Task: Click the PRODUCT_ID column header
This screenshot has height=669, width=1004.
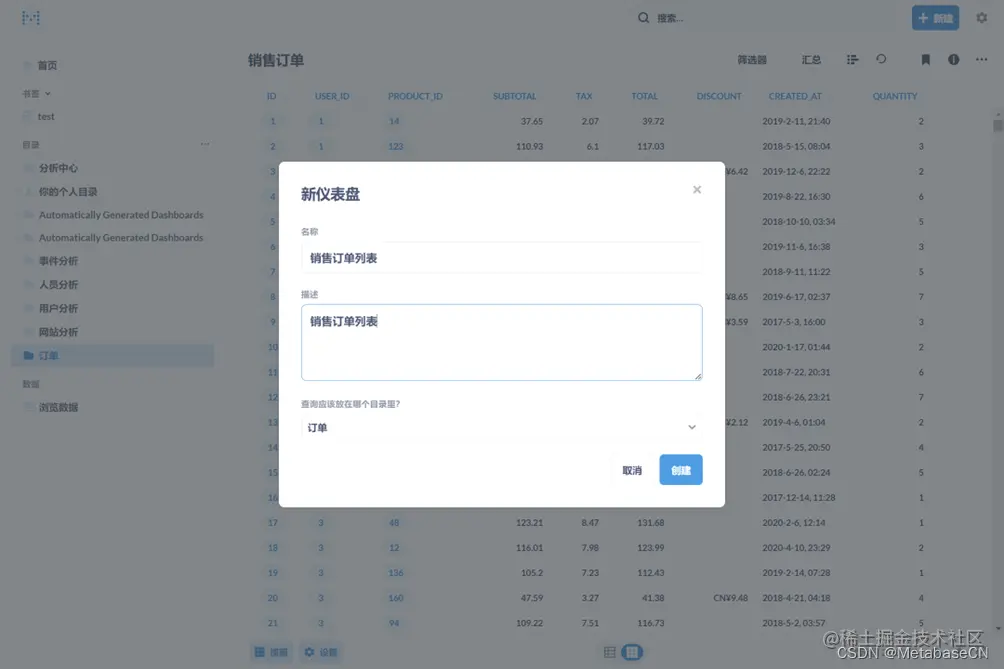Action: (415, 96)
